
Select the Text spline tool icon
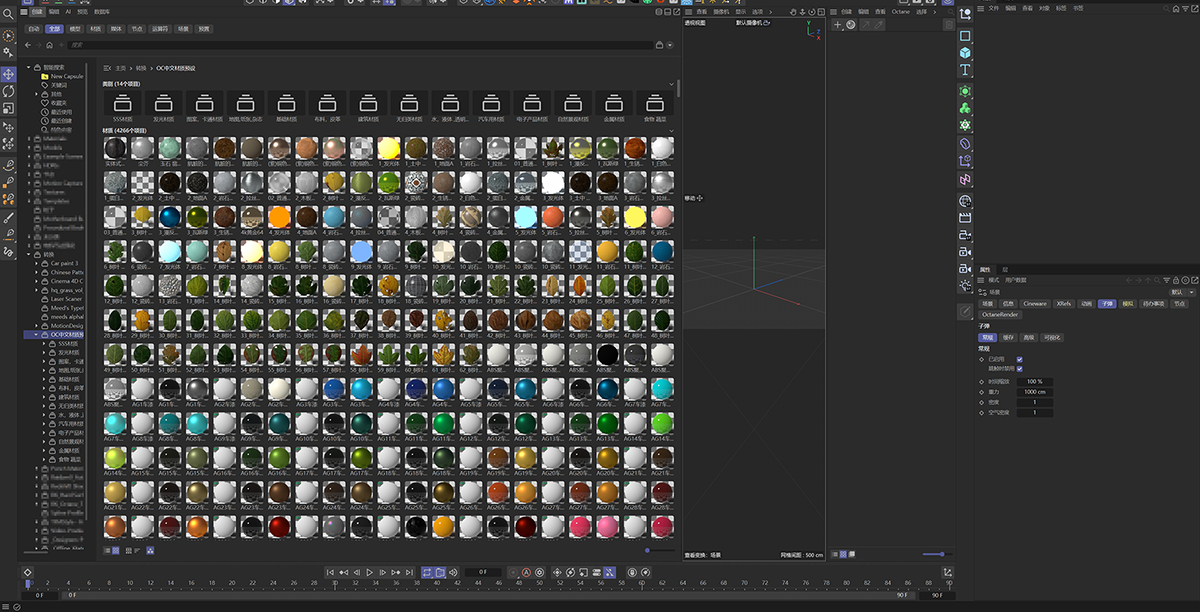click(x=965, y=70)
